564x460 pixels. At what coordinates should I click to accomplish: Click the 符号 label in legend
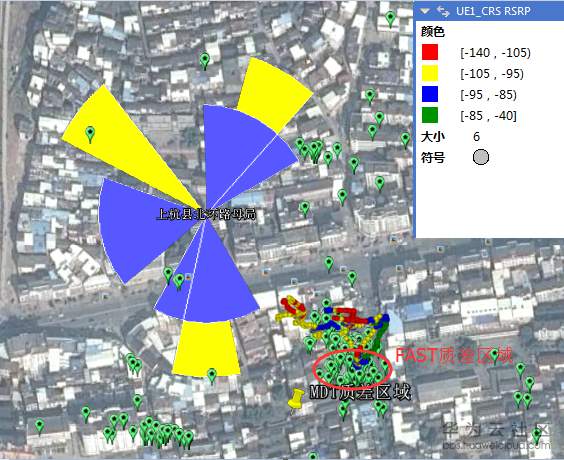click(433, 158)
